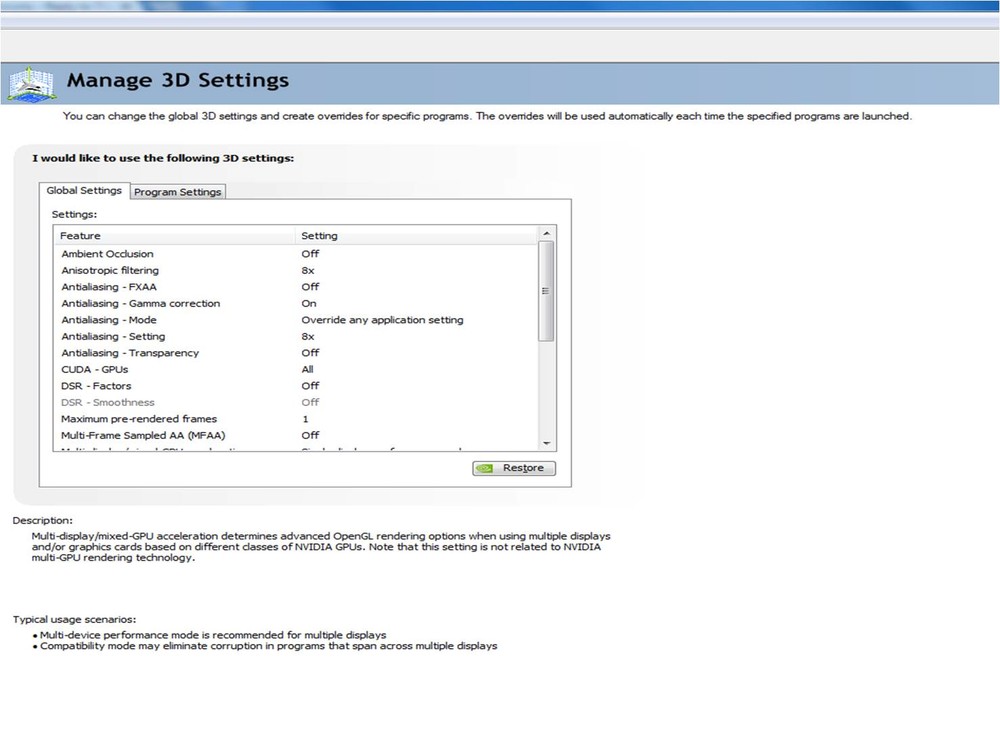Open Ambient Occlusion setting value Off
This screenshot has width=1000, height=734.
click(310, 254)
